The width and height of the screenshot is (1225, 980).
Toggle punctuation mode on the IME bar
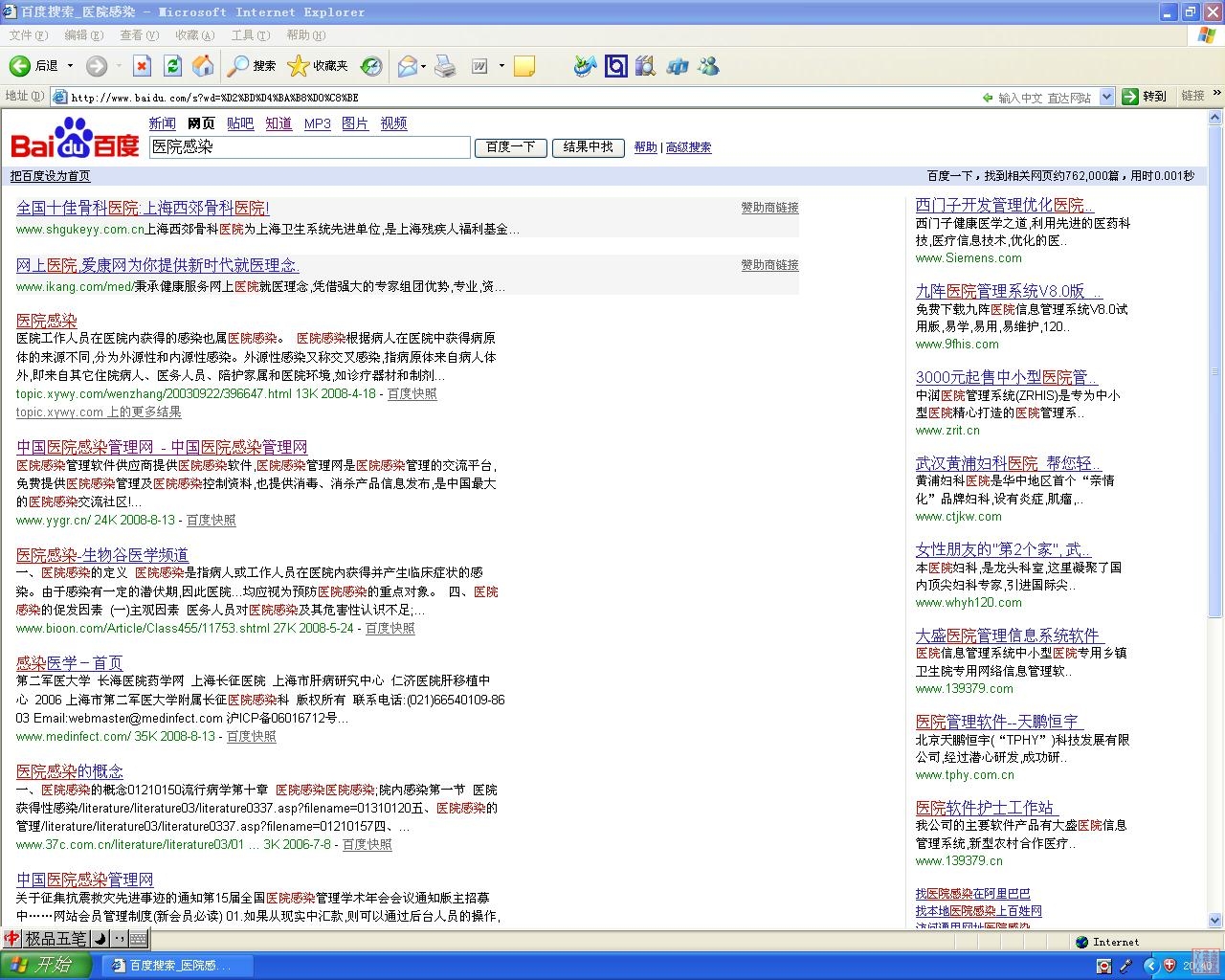click(119, 938)
